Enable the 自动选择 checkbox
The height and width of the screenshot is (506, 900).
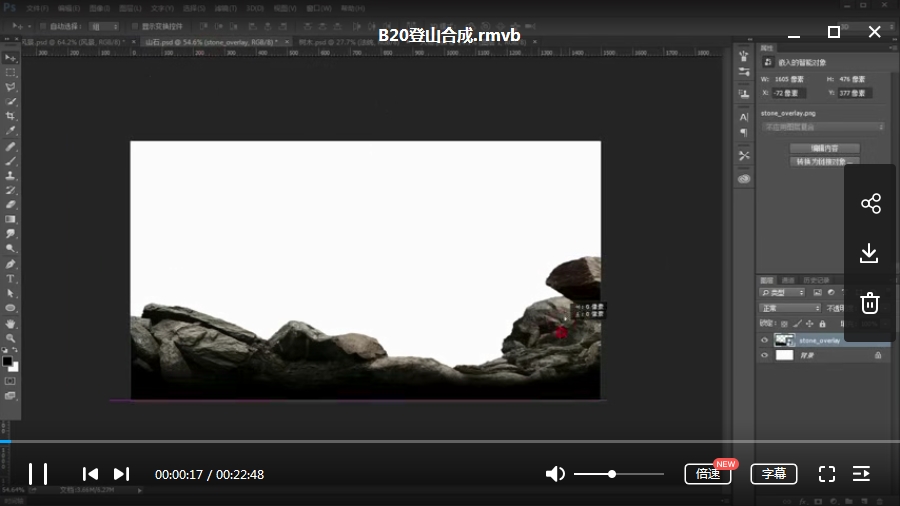pos(42,25)
